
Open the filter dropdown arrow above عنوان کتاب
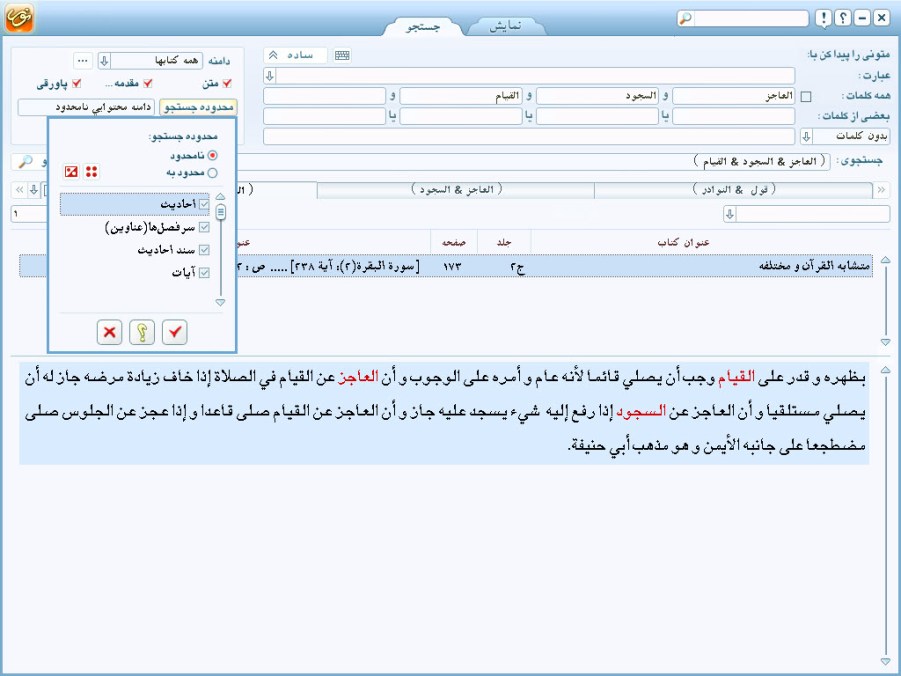(x=729, y=214)
